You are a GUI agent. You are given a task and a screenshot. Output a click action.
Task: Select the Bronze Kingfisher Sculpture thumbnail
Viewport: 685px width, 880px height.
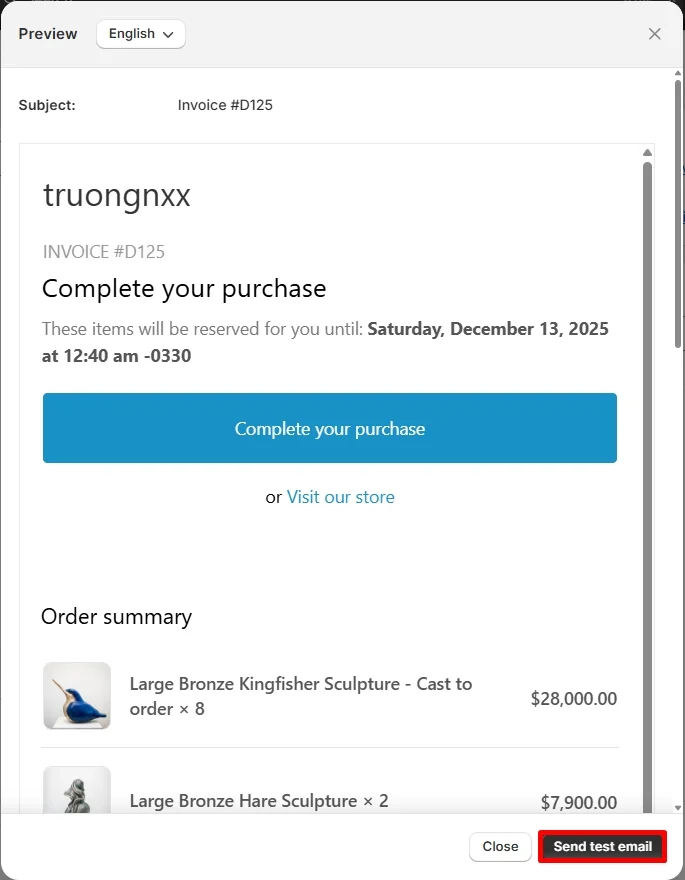(x=77, y=698)
